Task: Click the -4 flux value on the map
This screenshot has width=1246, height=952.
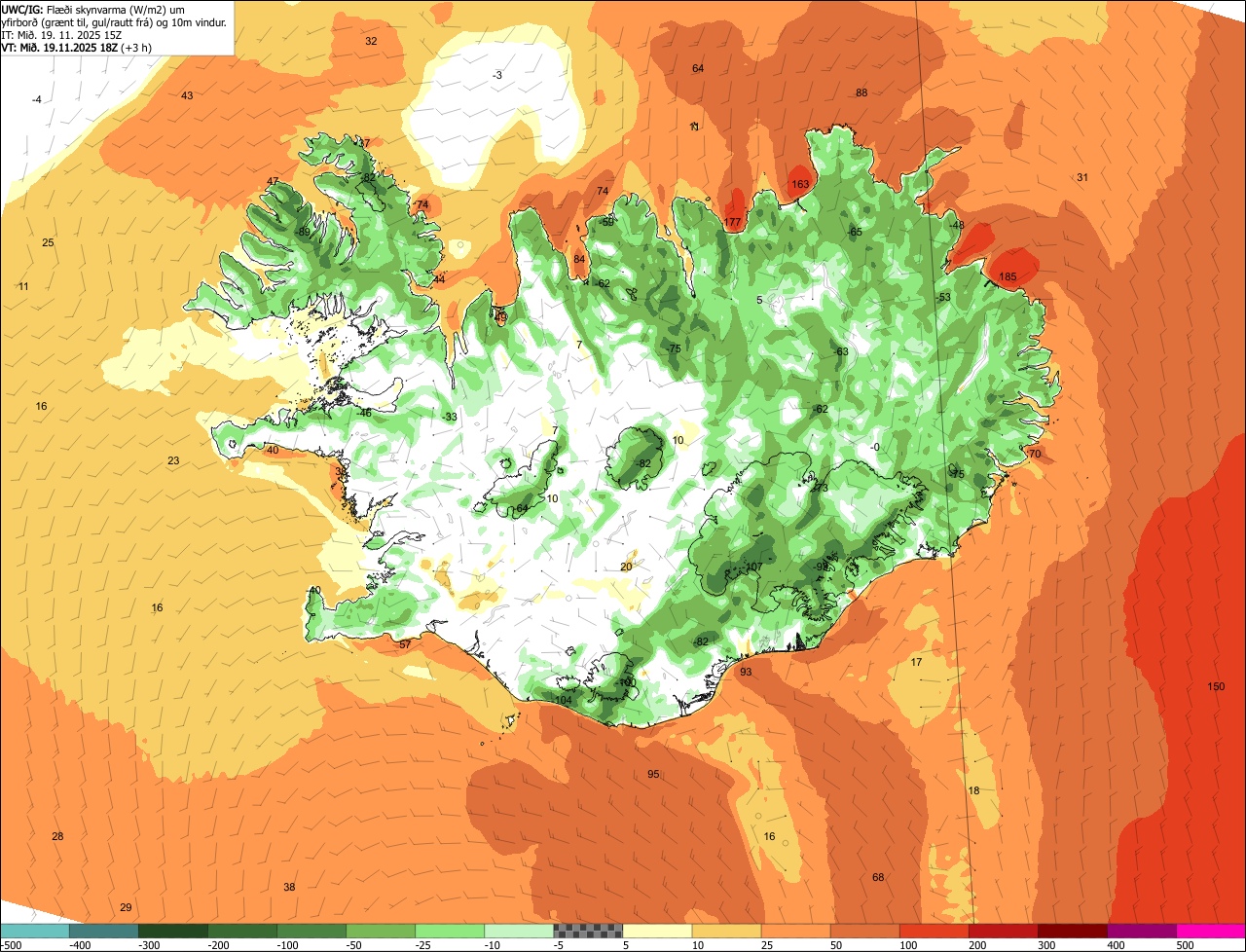Action: click(36, 100)
